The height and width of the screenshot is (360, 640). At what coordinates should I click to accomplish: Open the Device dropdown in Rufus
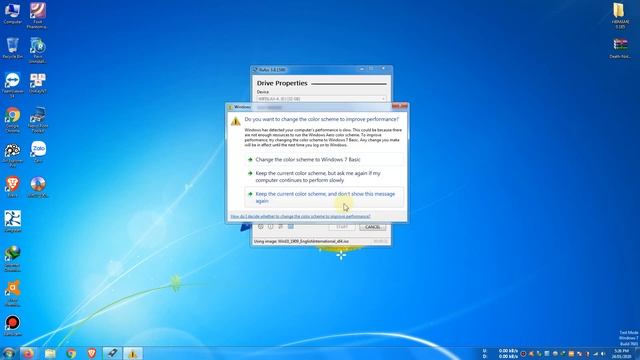[x=321, y=99]
